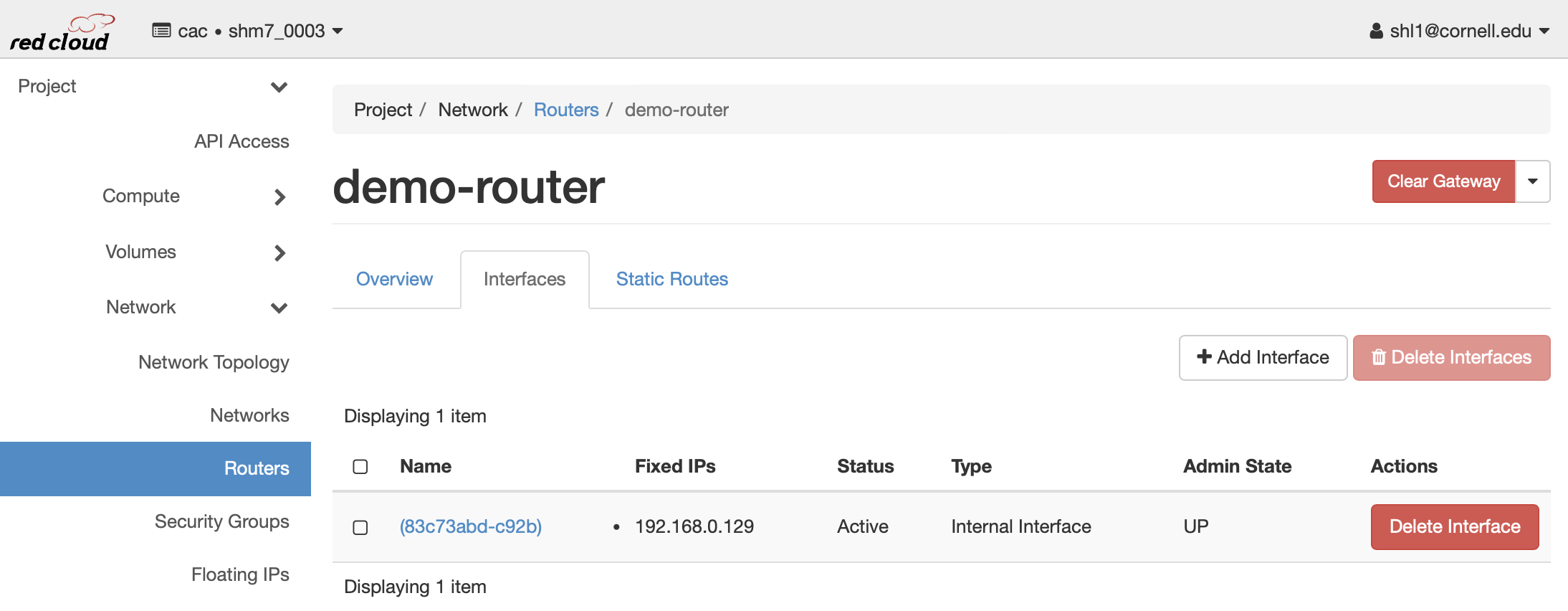The height and width of the screenshot is (611, 1568).
Task: Switch to the Overview tab
Action: (x=394, y=279)
